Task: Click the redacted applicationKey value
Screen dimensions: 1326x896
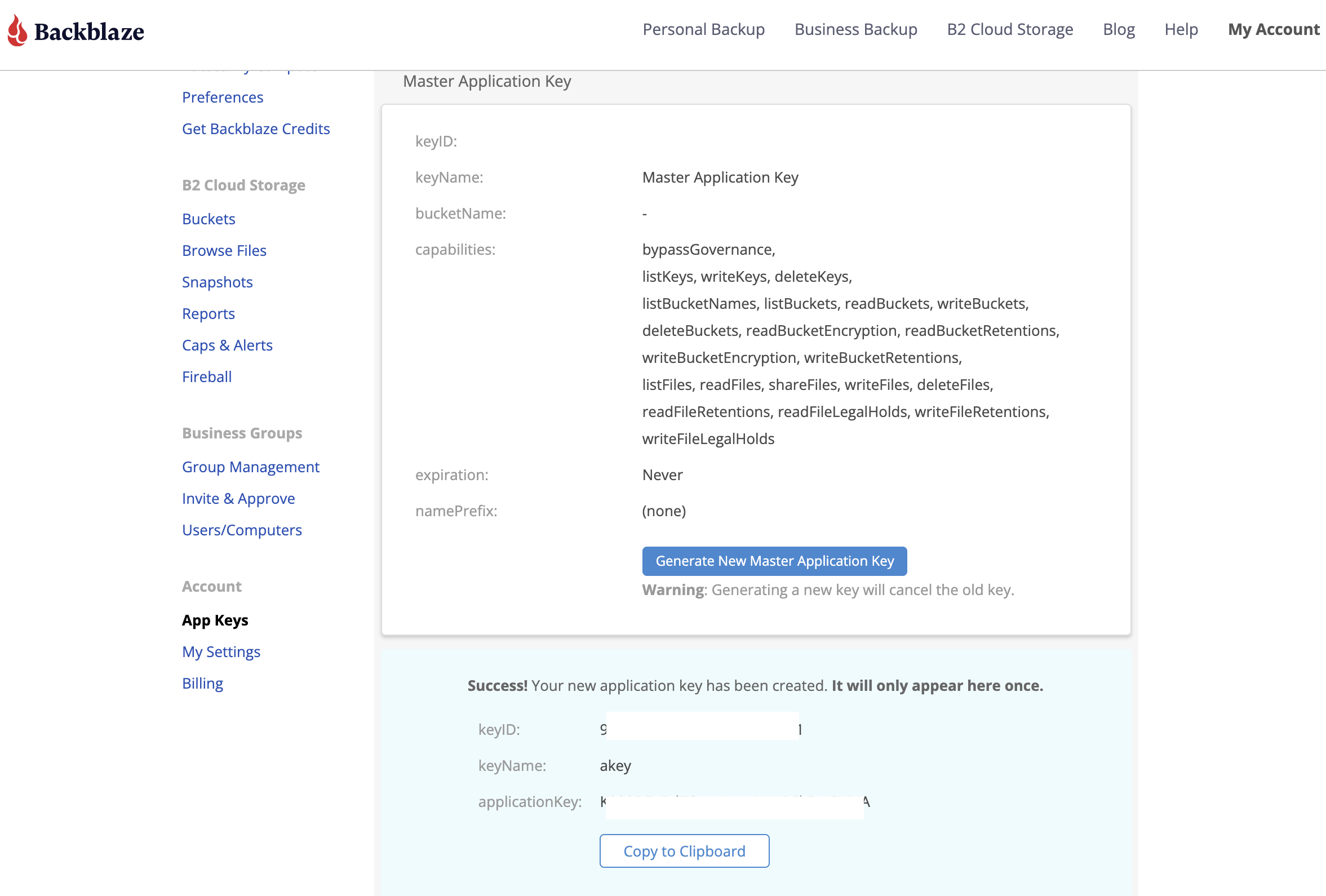Action: 735,806
